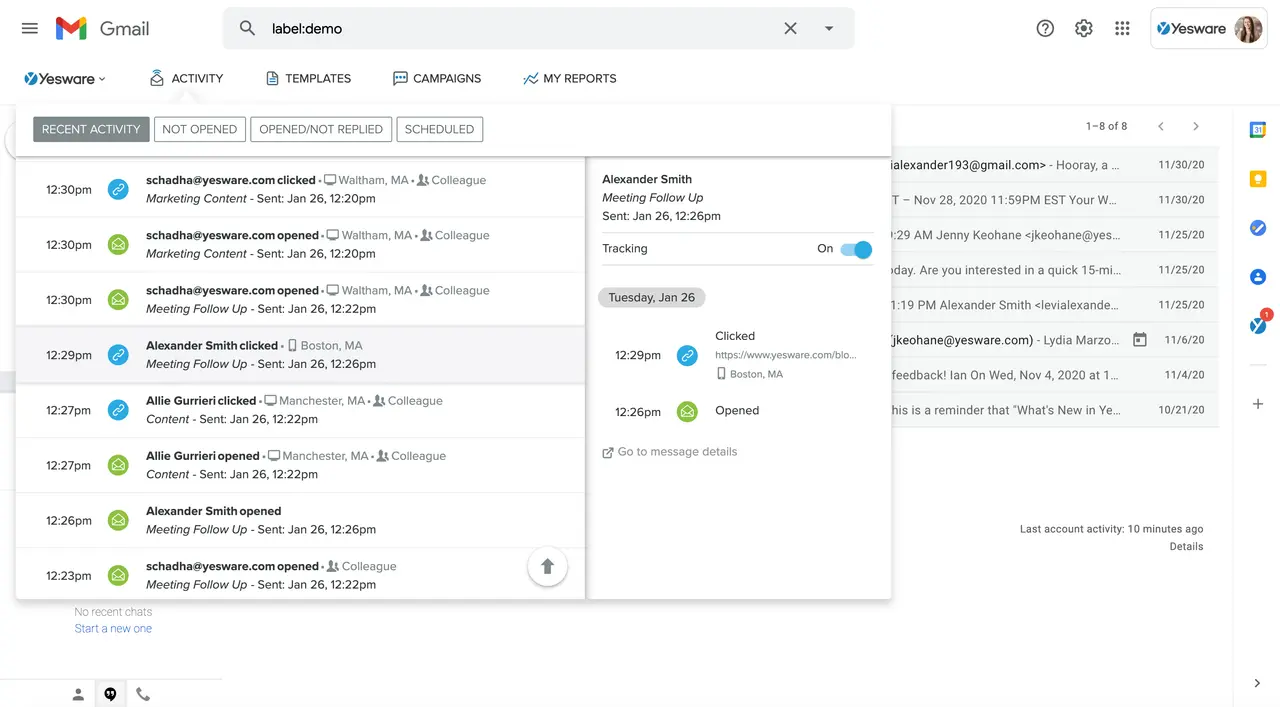Click the Clicked event icon in details

pyautogui.click(x=687, y=355)
